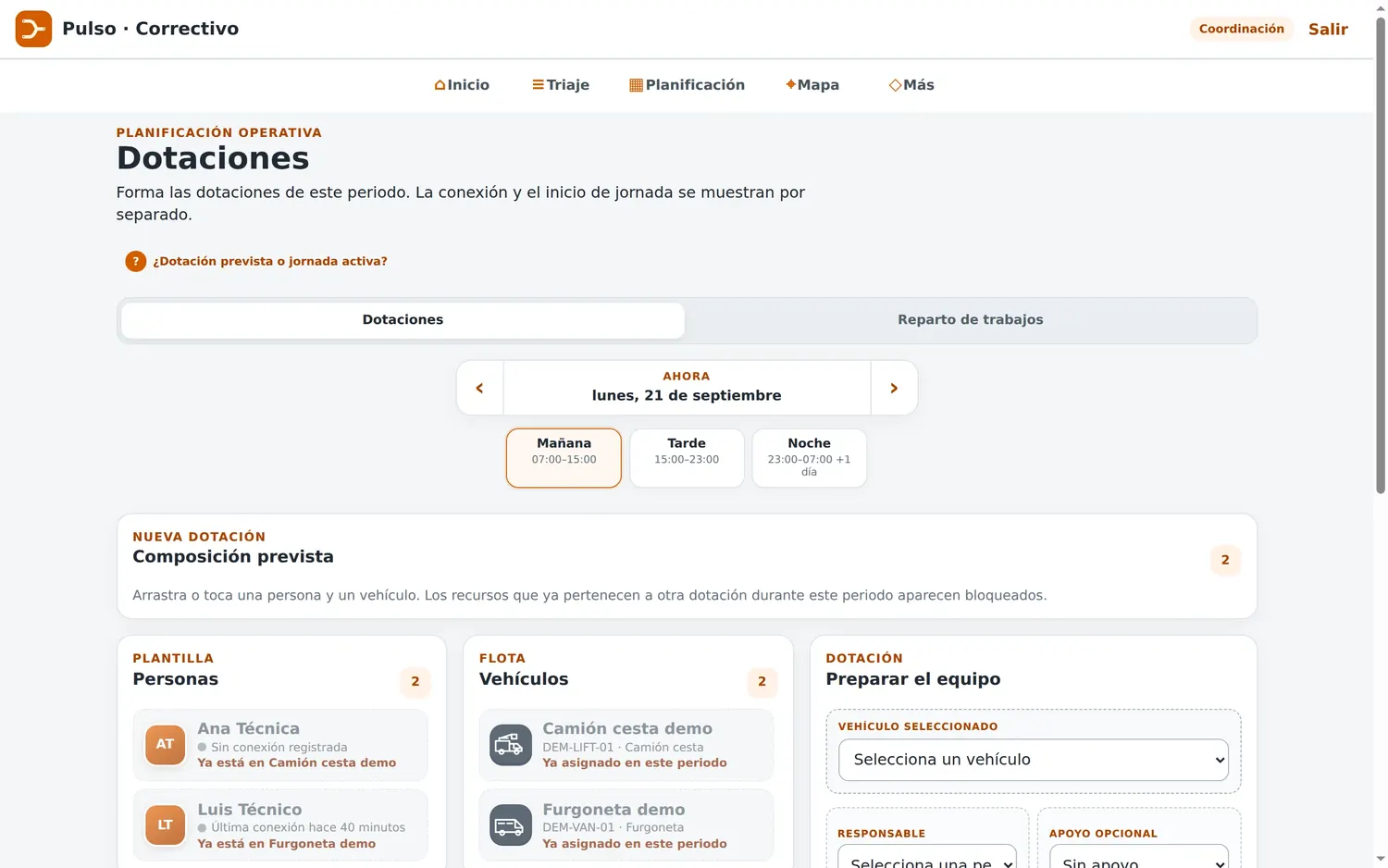Viewport: 1388px width, 868px height.
Task: Click the question mark help icon
Action: [135, 261]
